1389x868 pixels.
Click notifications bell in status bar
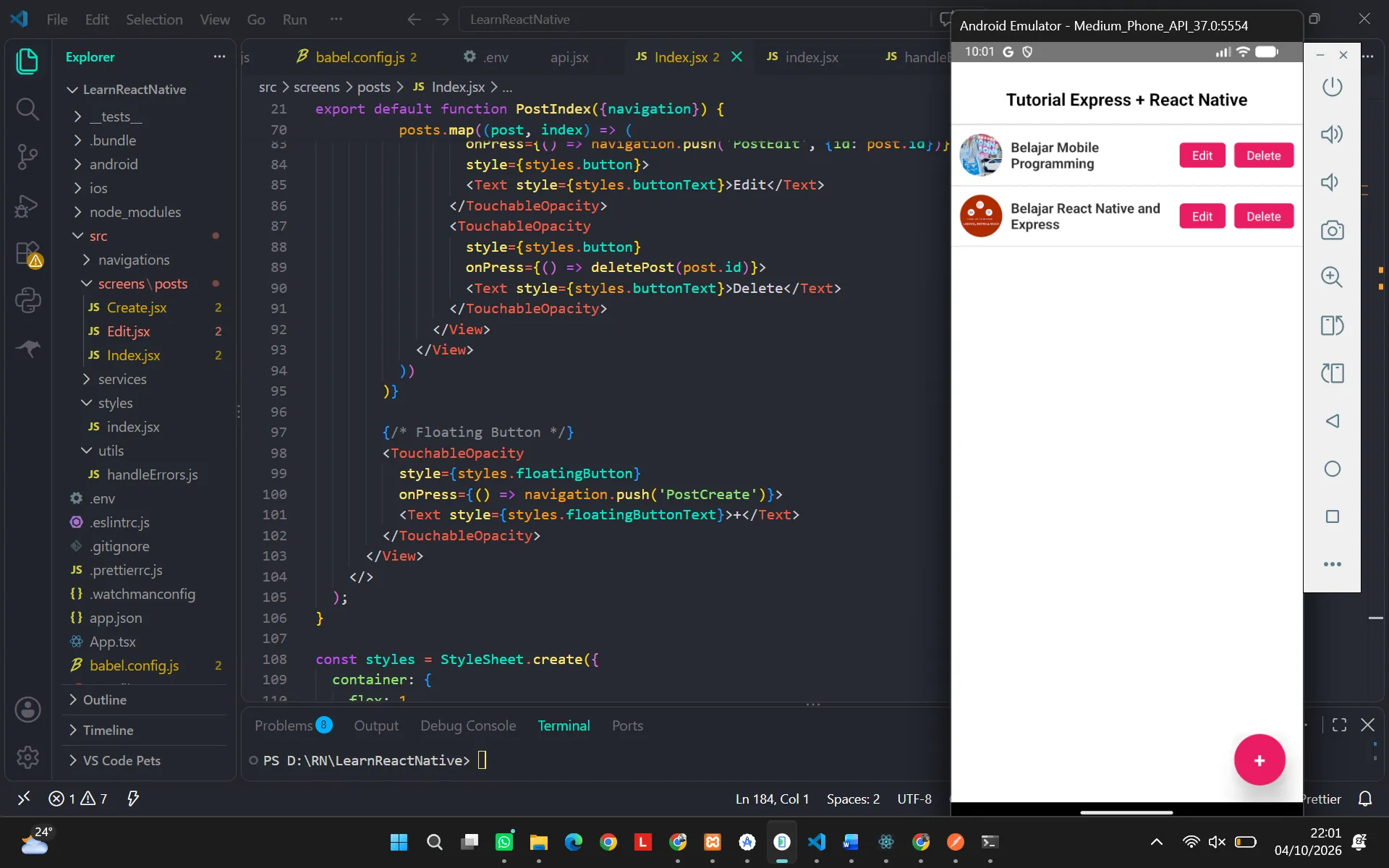pos(1365,799)
